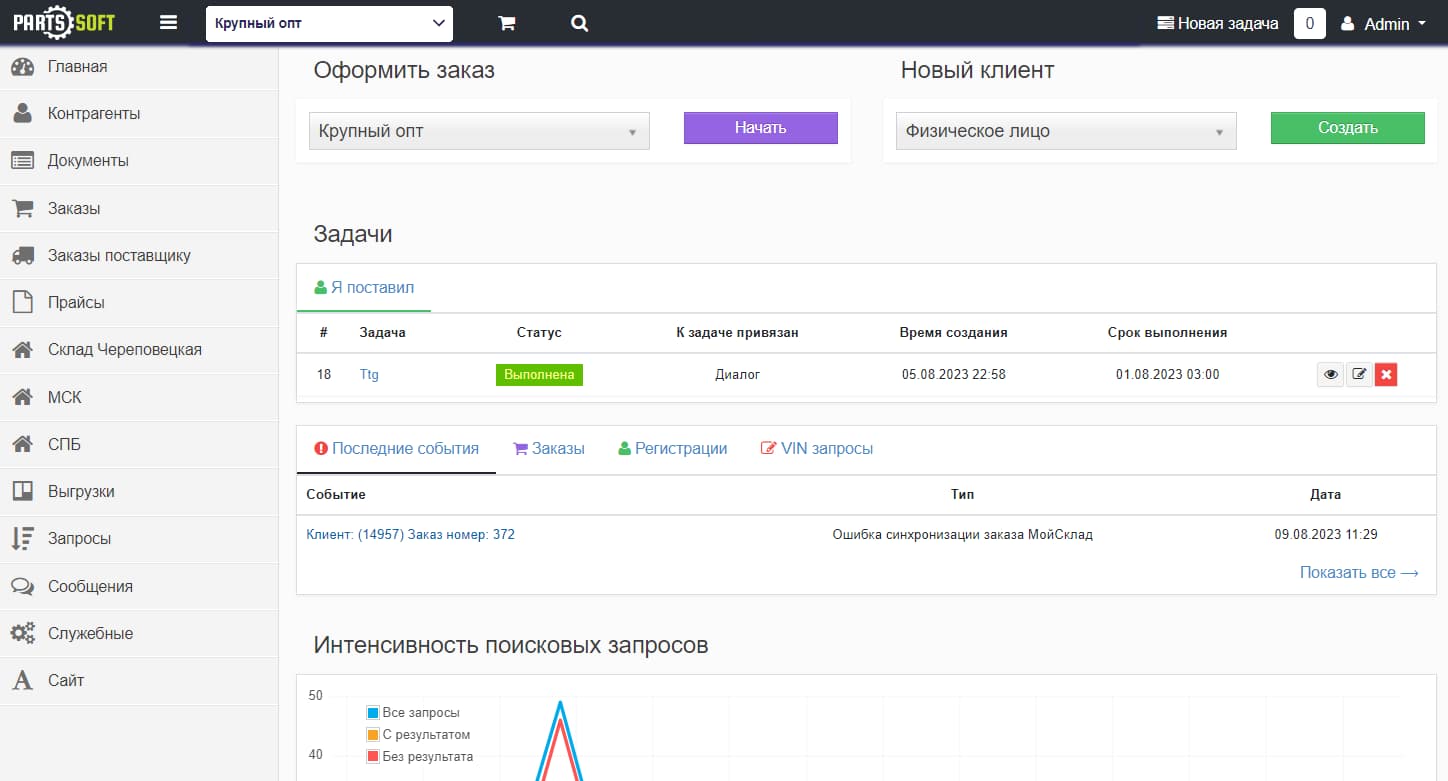The image size is (1448, 781).
Task: Switch to the 'VIN запросы' tab
Action: (x=816, y=449)
